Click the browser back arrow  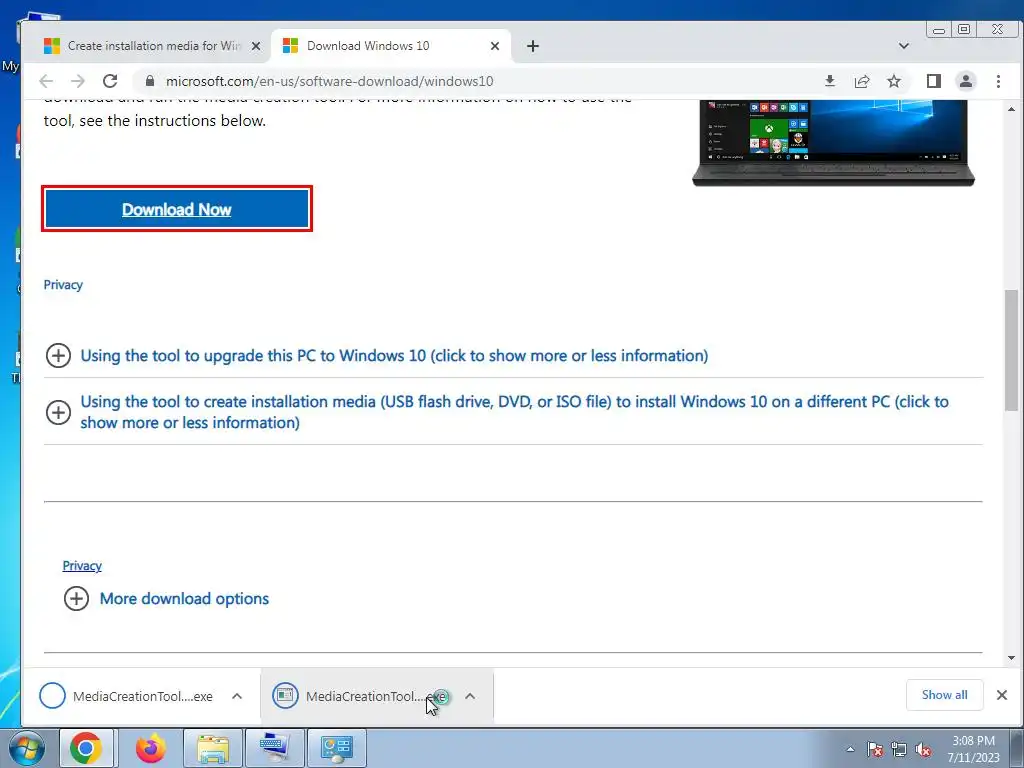click(x=46, y=81)
